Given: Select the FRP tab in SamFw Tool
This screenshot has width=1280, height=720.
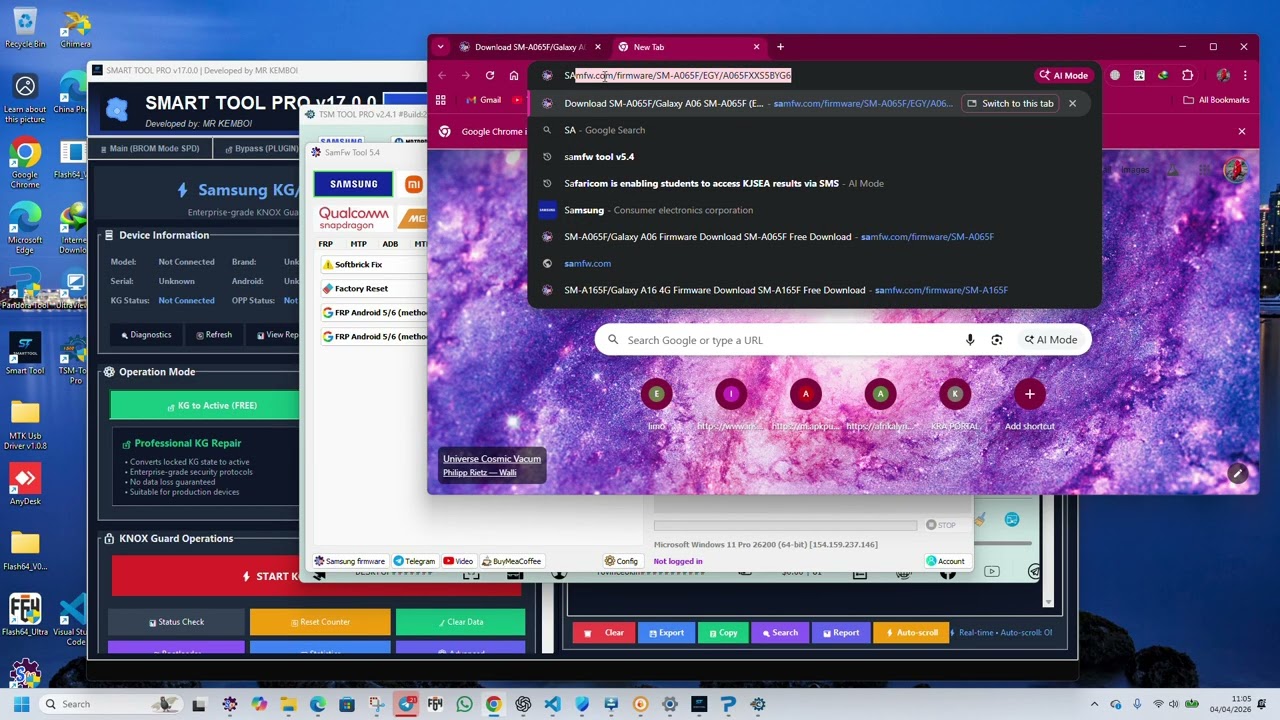Looking at the screenshot, I should pos(326,244).
